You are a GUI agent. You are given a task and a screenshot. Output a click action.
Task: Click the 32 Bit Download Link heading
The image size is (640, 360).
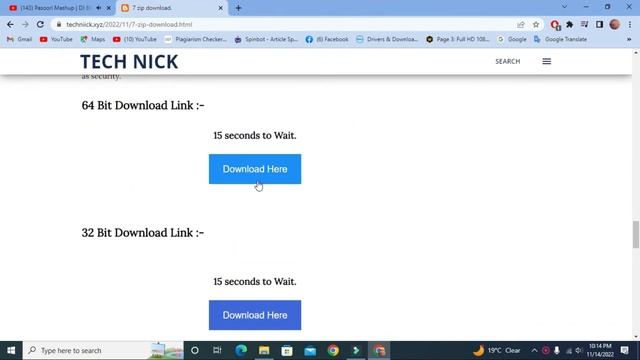click(x=143, y=233)
